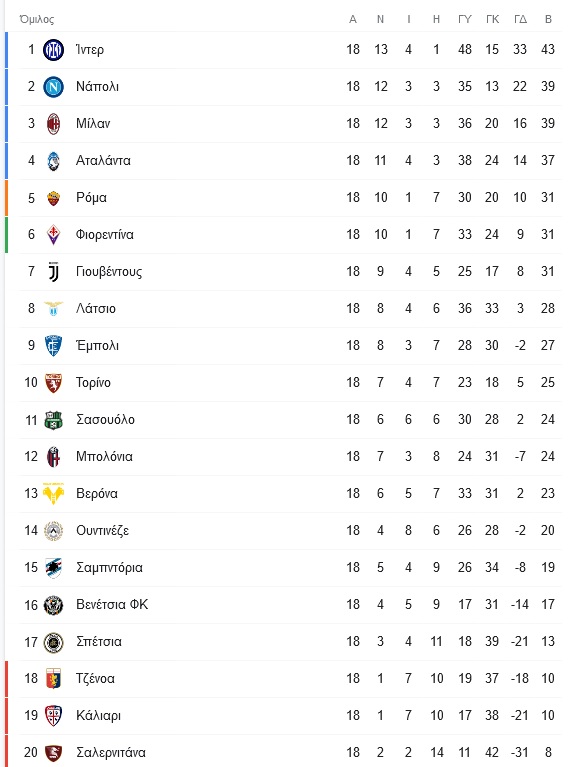Click the Sampdoria crest icon
The width and height of the screenshot is (570, 767).
coord(53,568)
